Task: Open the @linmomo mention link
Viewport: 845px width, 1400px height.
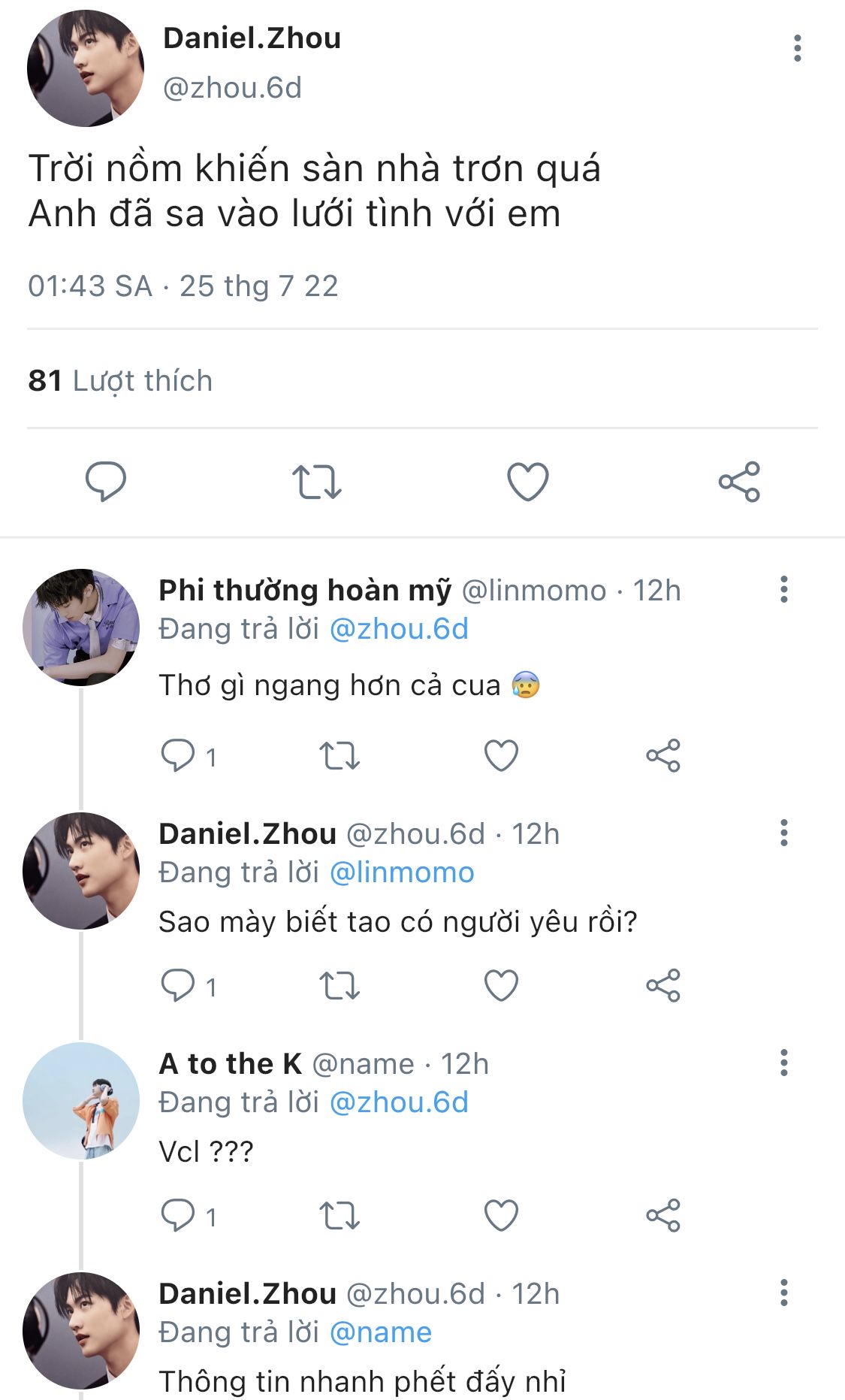Action: pyautogui.click(x=402, y=872)
